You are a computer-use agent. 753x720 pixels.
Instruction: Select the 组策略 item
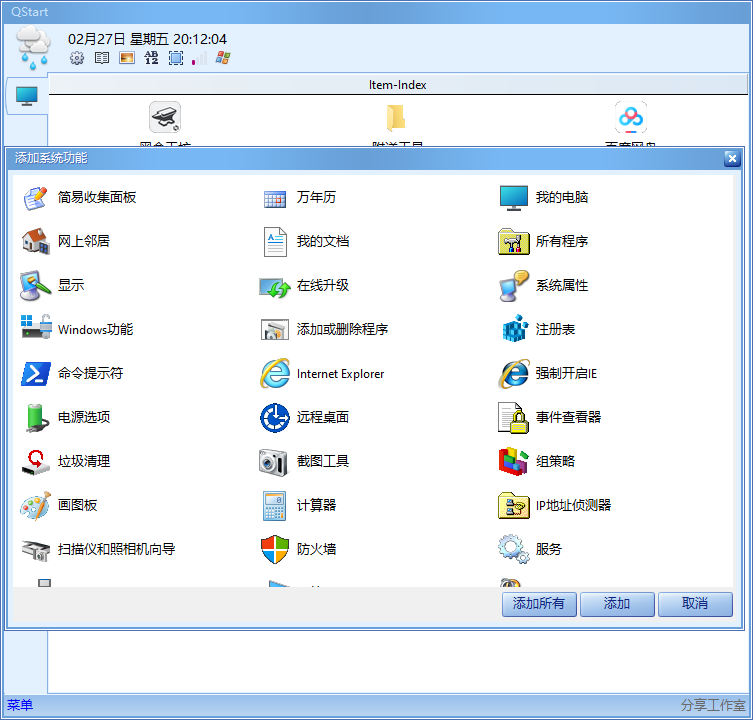click(537, 461)
